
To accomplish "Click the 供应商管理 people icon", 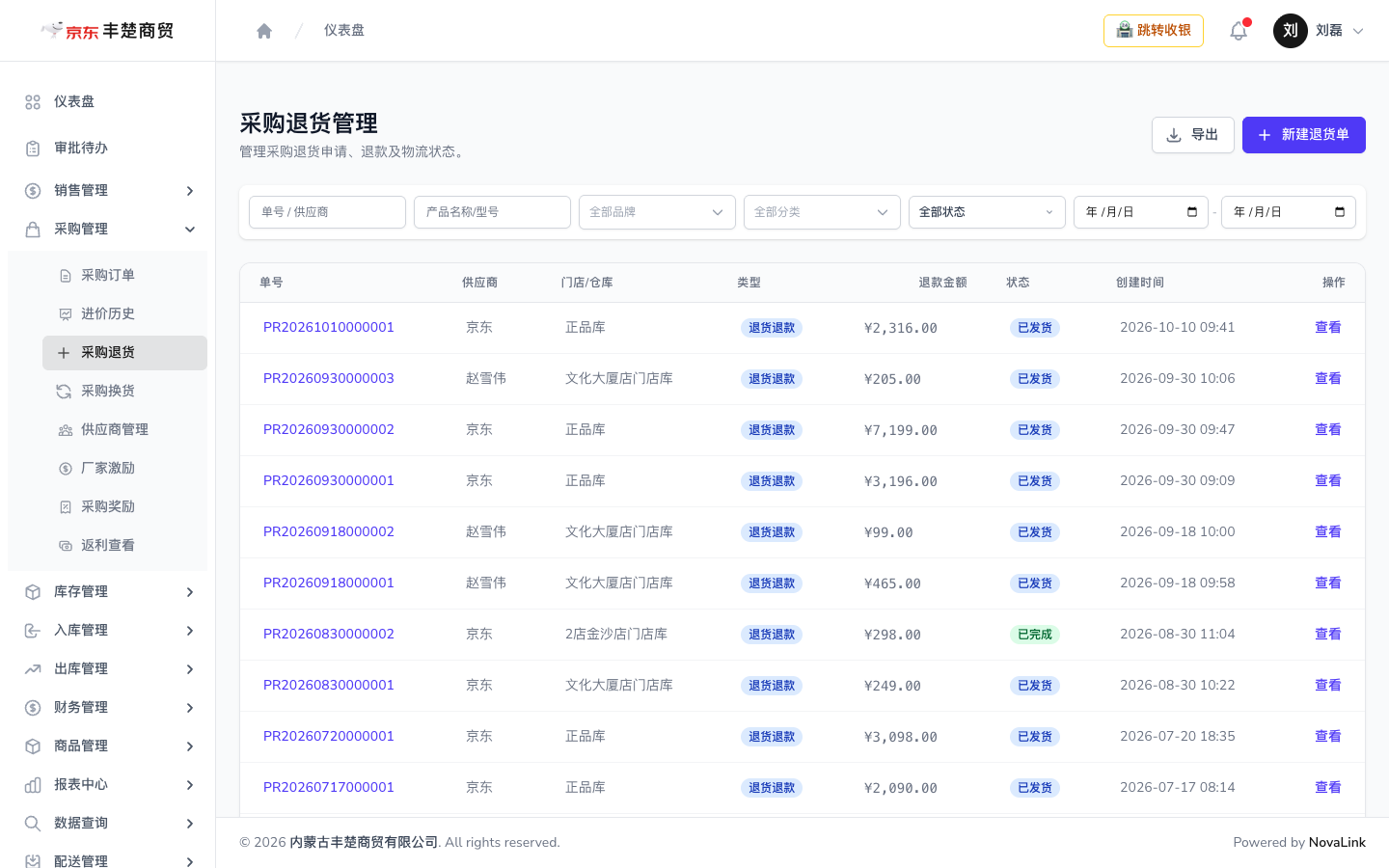I will pos(66,430).
